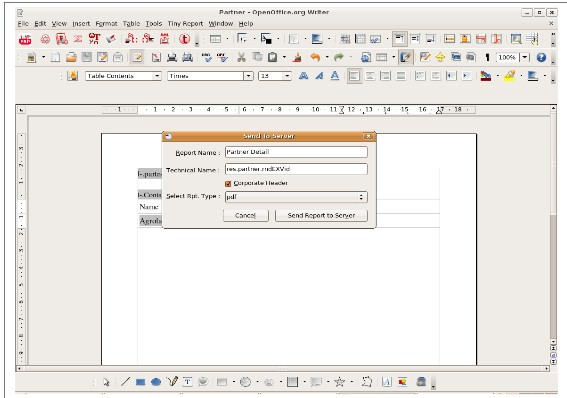Select the Freeform Line pencil tool
Image resolution: width=567 pixels, height=398 pixels.
[x=172, y=381]
